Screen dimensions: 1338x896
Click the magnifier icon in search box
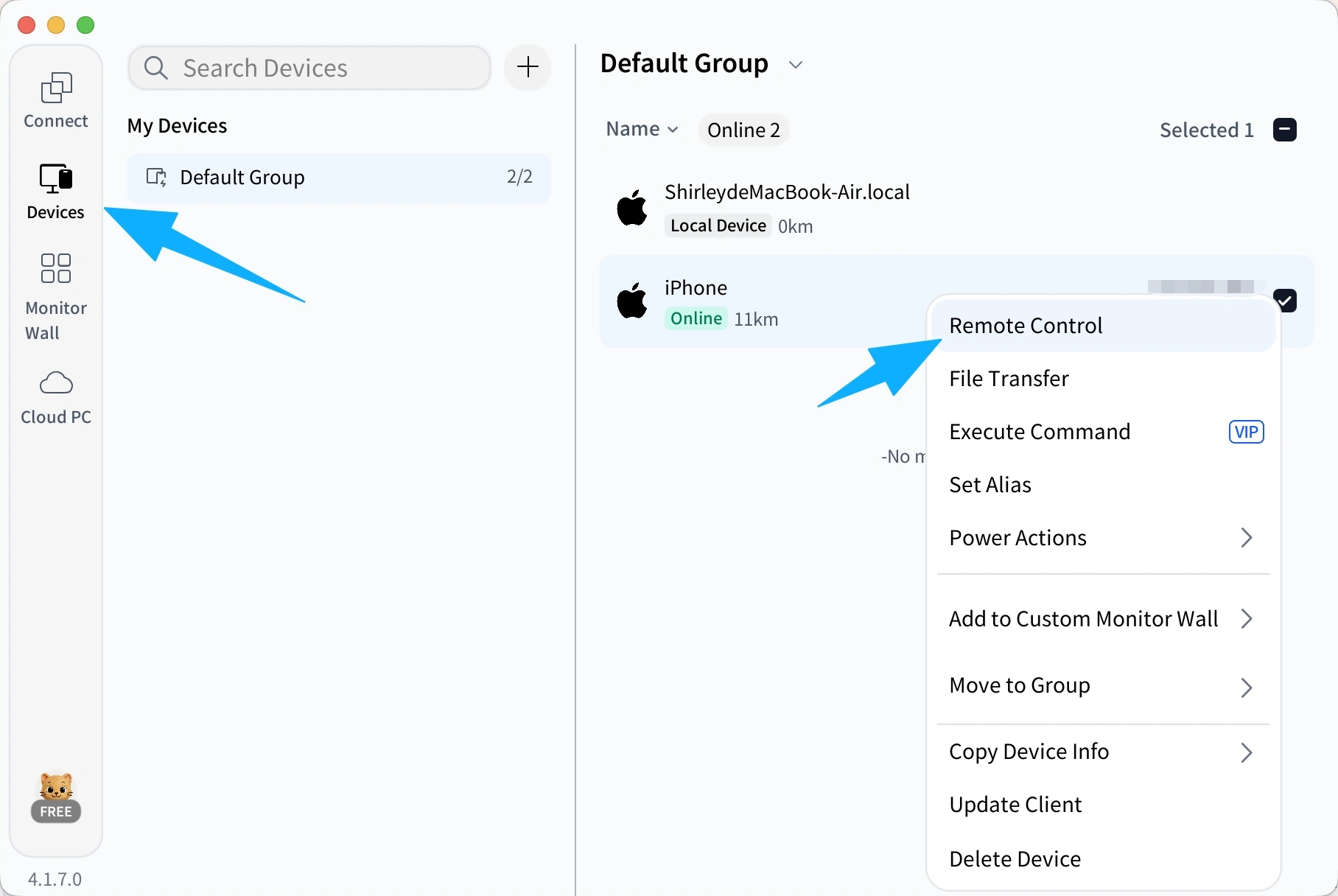click(156, 68)
